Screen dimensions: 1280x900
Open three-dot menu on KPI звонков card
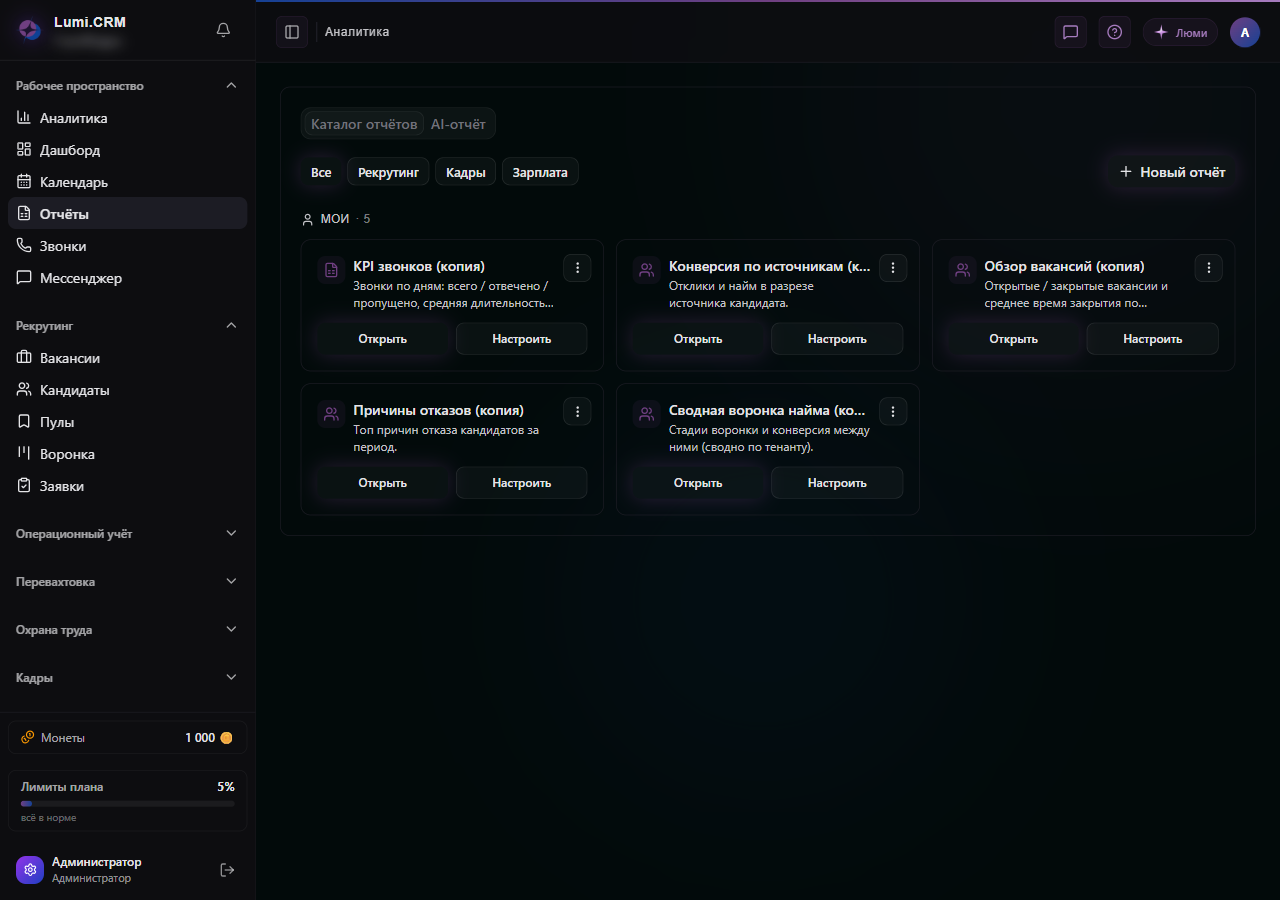click(x=577, y=268)
